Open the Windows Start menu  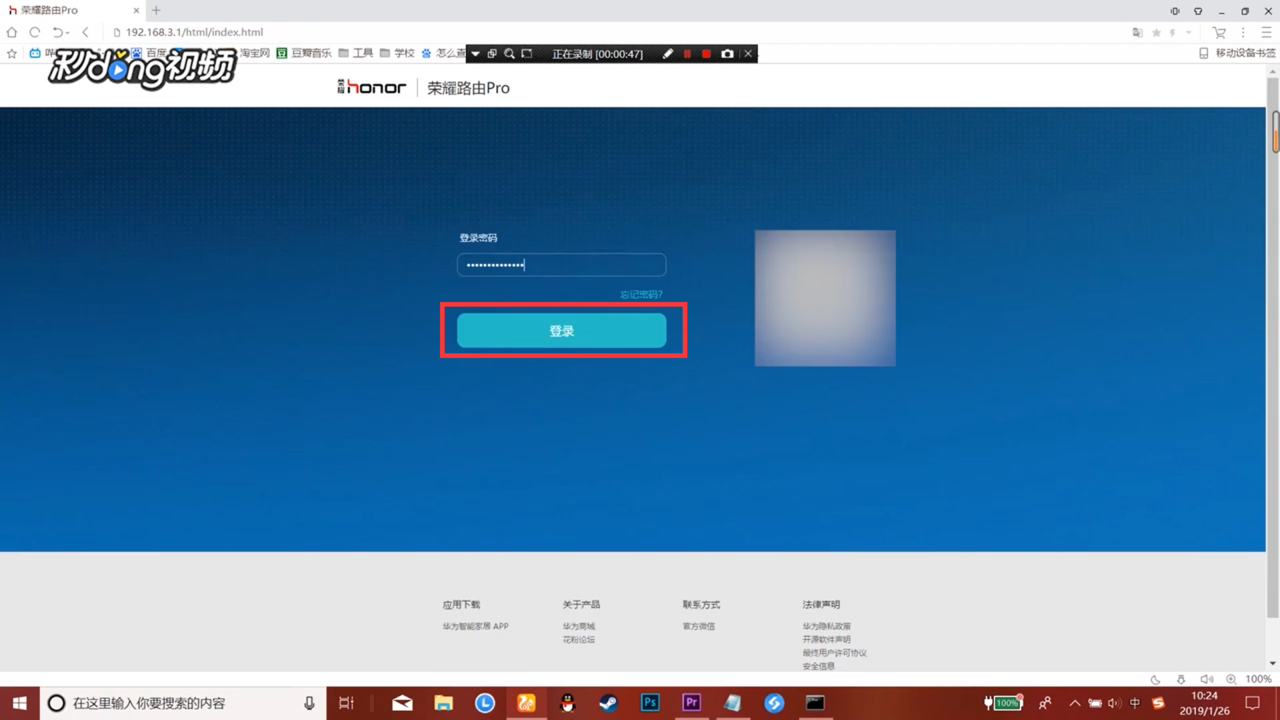(19, 703)
